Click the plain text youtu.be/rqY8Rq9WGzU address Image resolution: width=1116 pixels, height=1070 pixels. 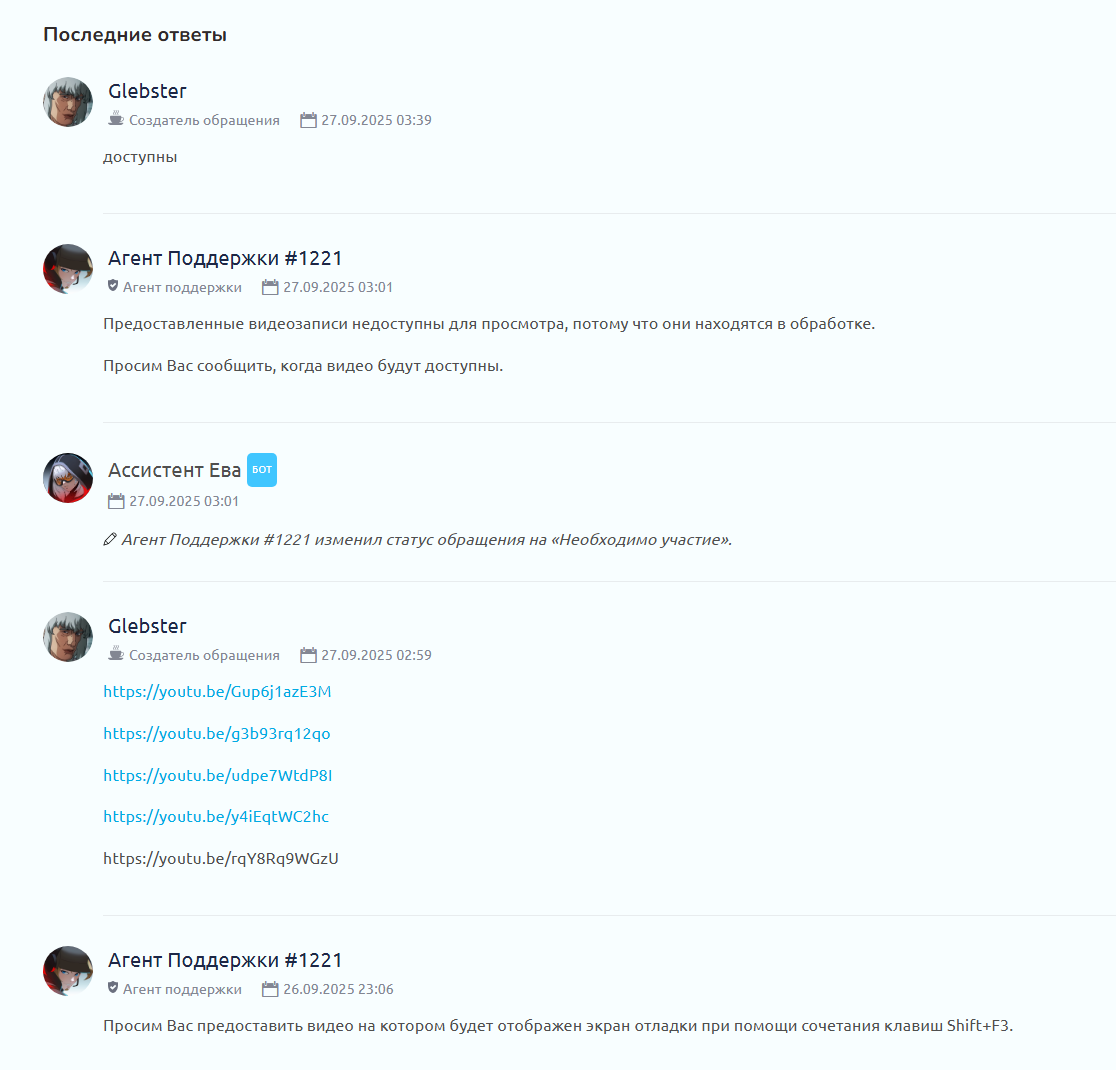pyautogui.click(x=221, y=859)
